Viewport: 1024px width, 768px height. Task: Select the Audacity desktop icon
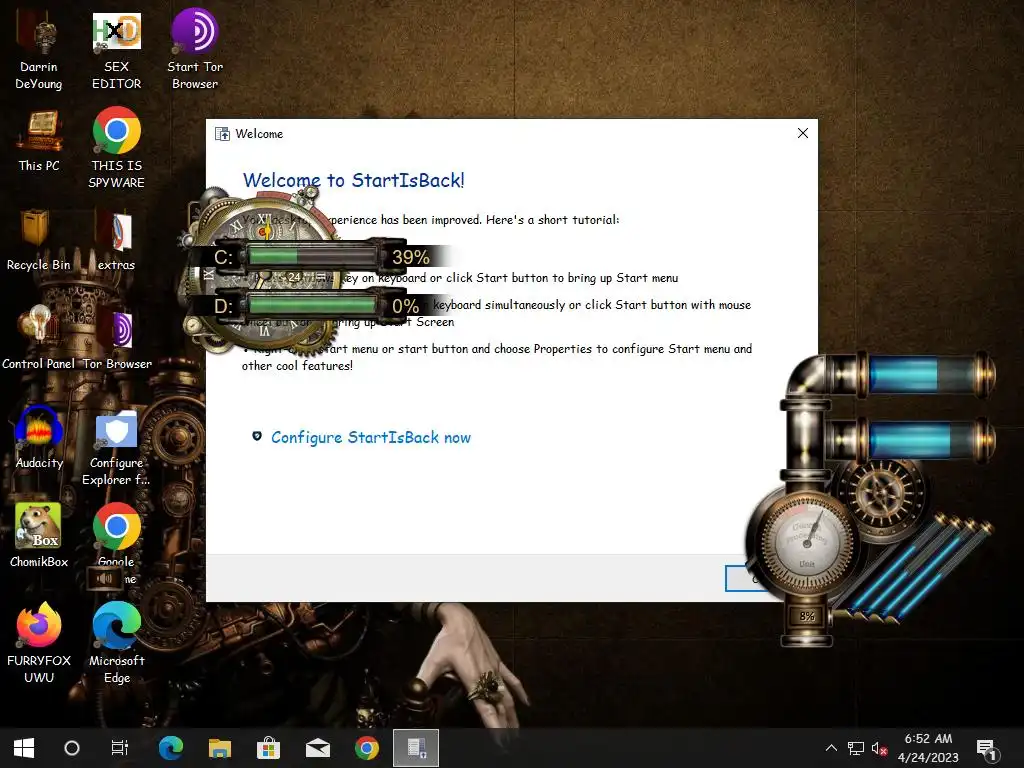click(39, 438)
